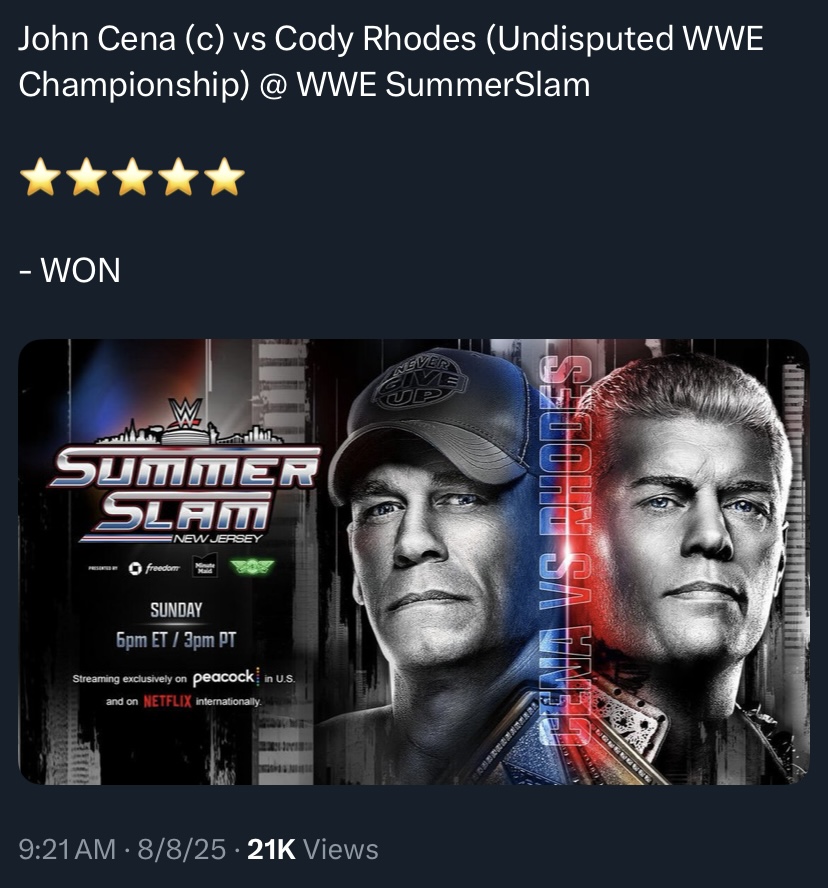This screenshot has height=888, width=828.
Task: Open the 21K Views count
Action: pyautogui.click(x=313, y=849)
